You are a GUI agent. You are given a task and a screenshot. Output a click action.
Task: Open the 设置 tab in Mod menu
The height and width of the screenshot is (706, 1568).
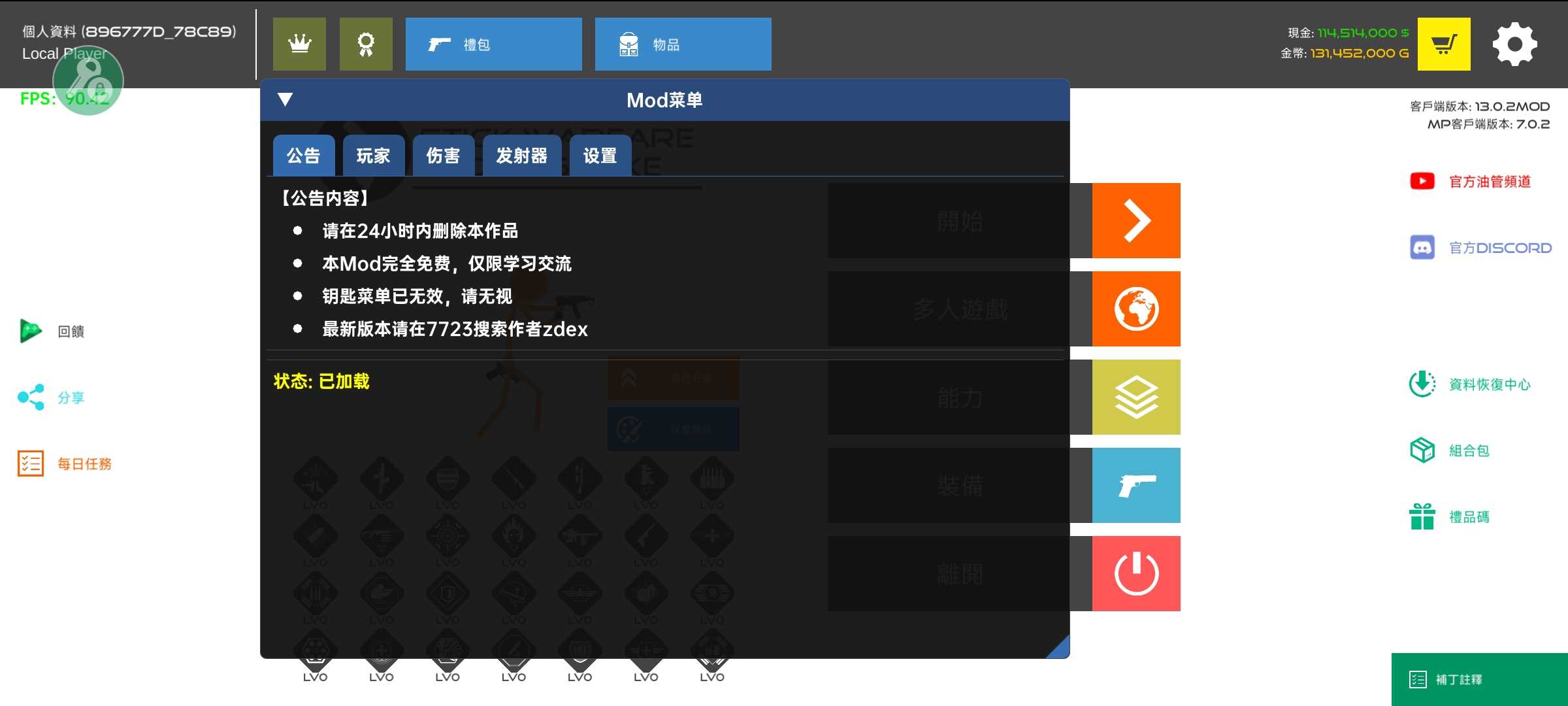[600, 156]
